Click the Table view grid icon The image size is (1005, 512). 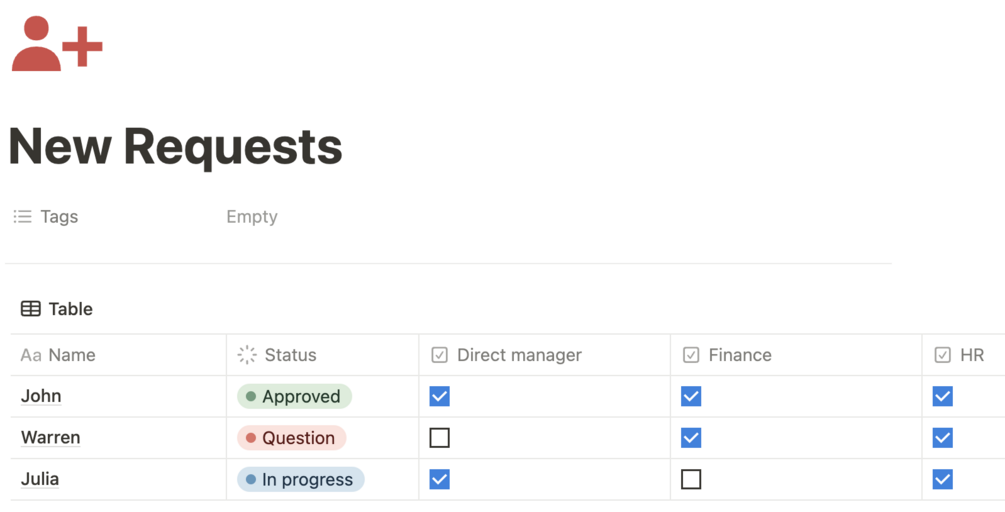click(31, 309)
